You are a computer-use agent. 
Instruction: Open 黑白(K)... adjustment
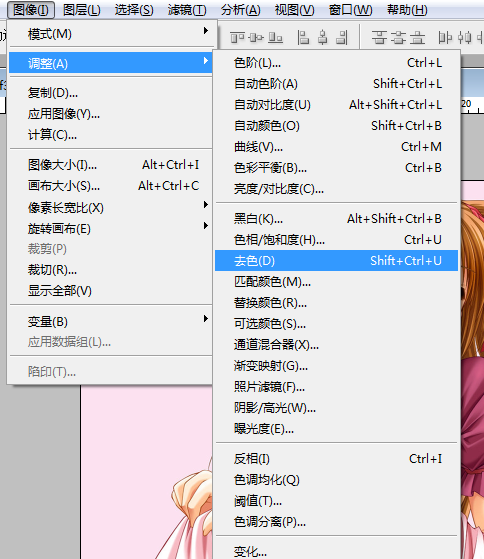336,219
